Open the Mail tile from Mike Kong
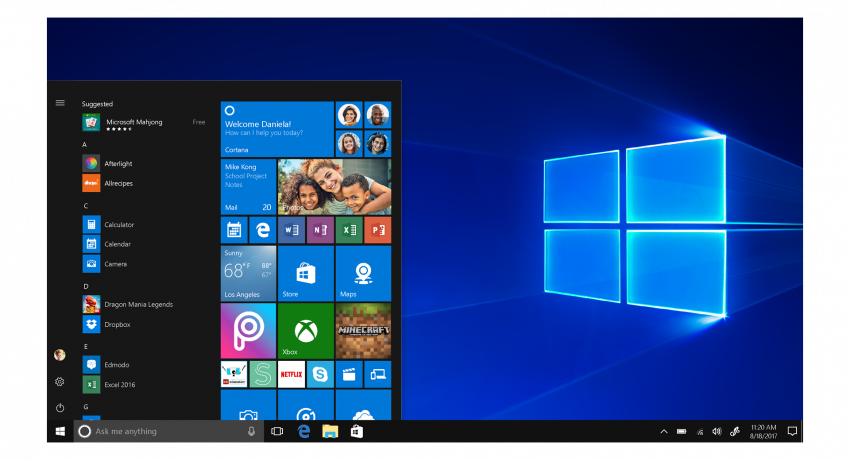The image size is (850, 460). click(x=248, y=186)
